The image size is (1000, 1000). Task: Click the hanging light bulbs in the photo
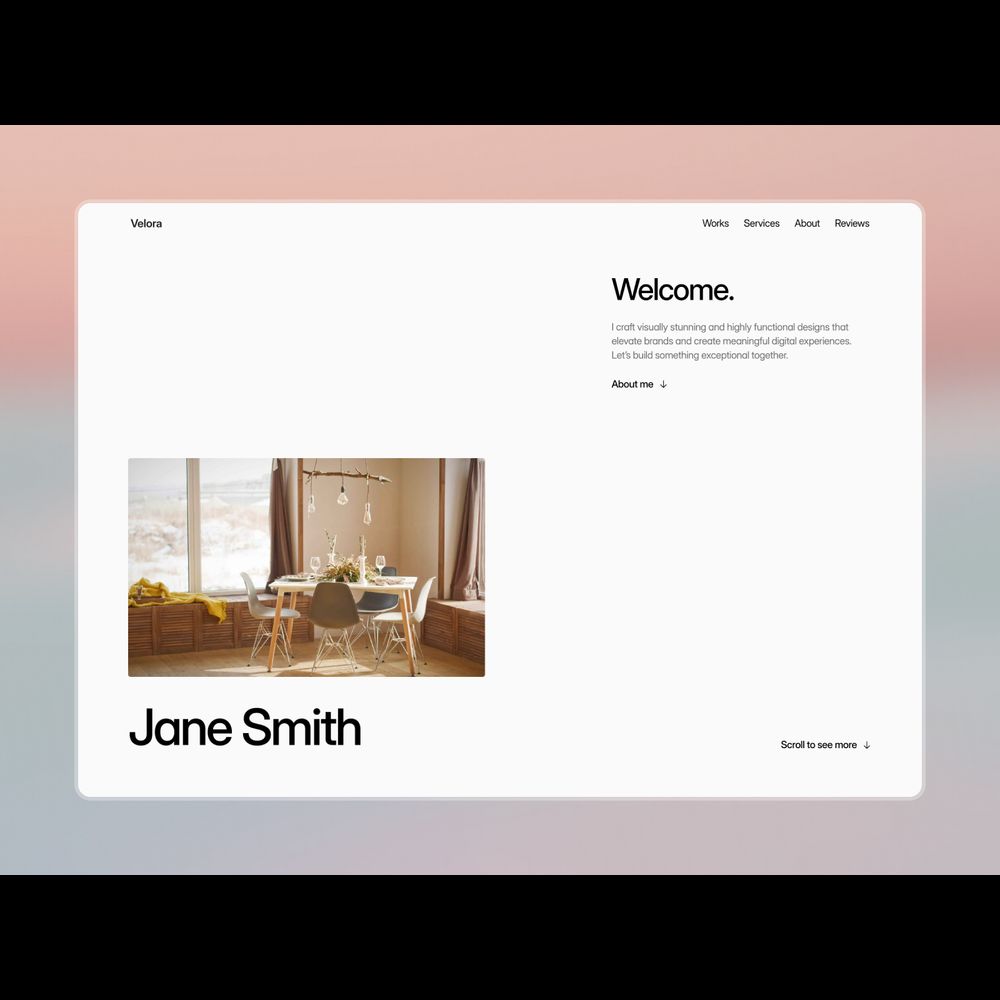(x=343, y=497)
